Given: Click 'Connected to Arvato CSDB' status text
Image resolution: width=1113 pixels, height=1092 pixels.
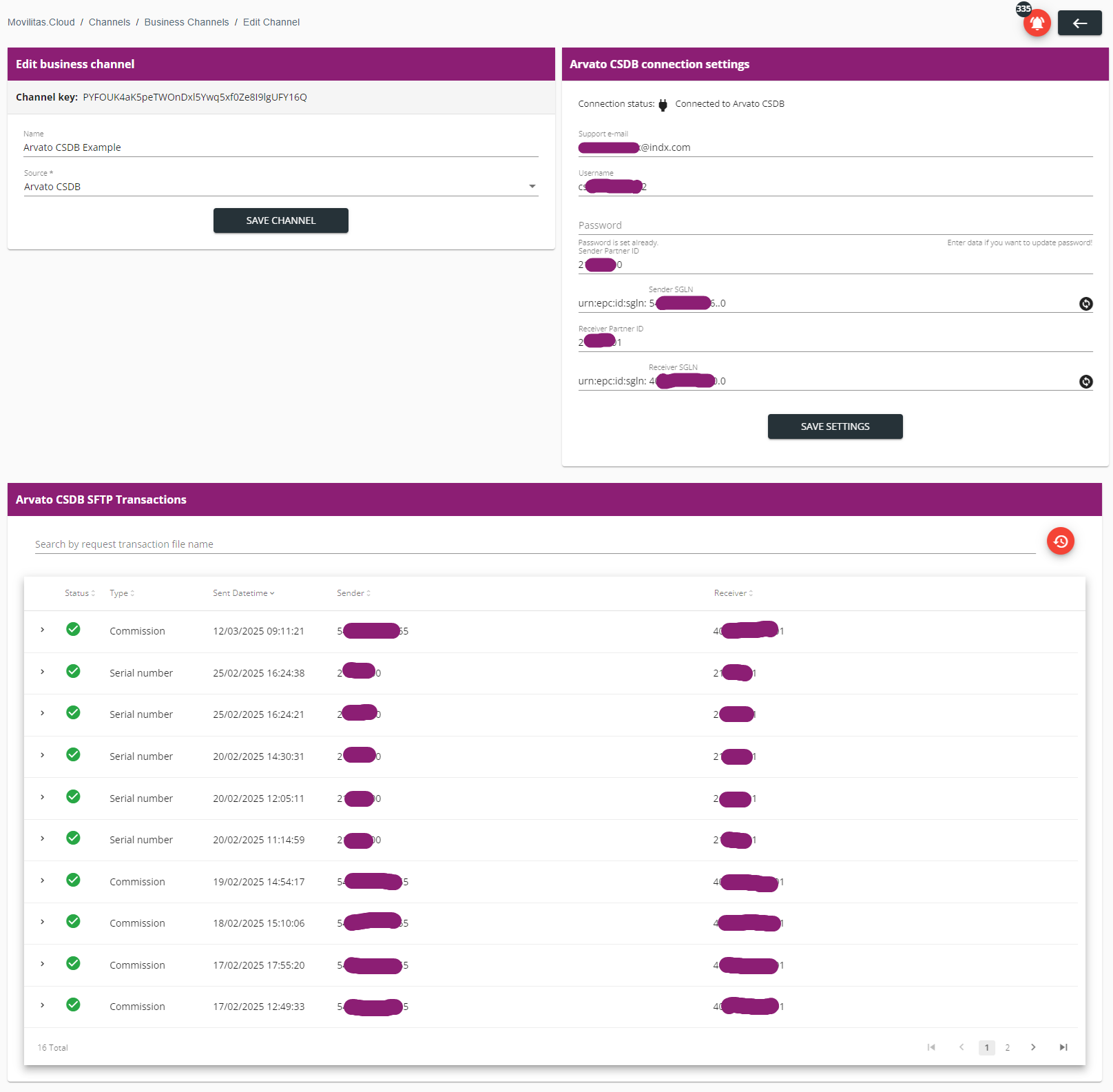Looking at the screenshot, I should (x=729, y=104).
